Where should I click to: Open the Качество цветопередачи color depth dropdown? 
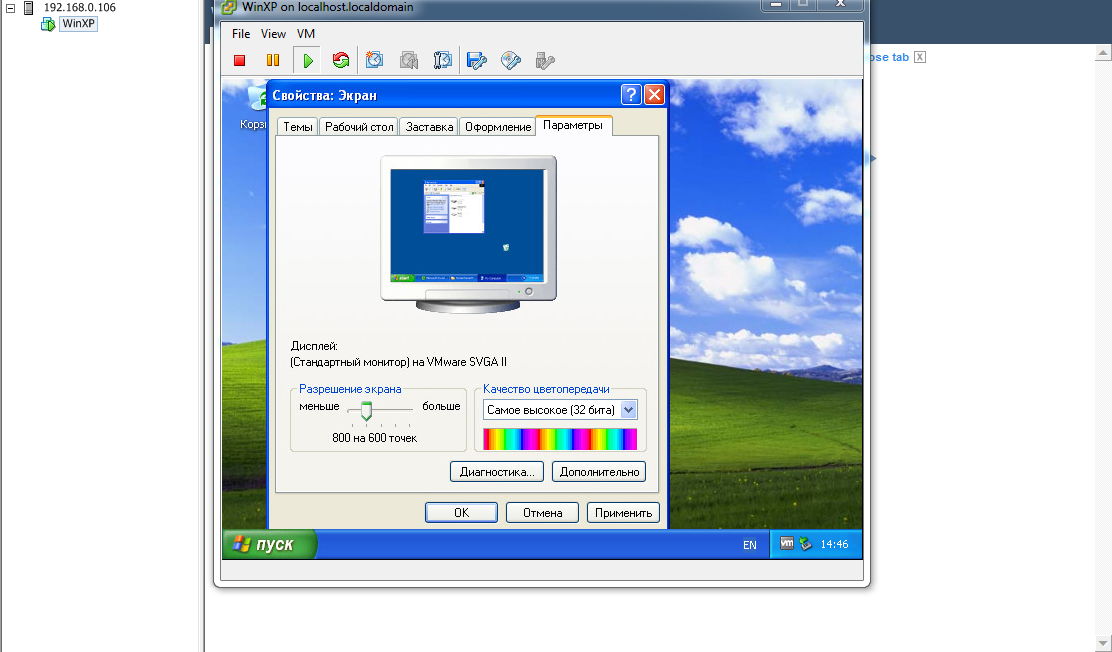[x=628, y=409]
